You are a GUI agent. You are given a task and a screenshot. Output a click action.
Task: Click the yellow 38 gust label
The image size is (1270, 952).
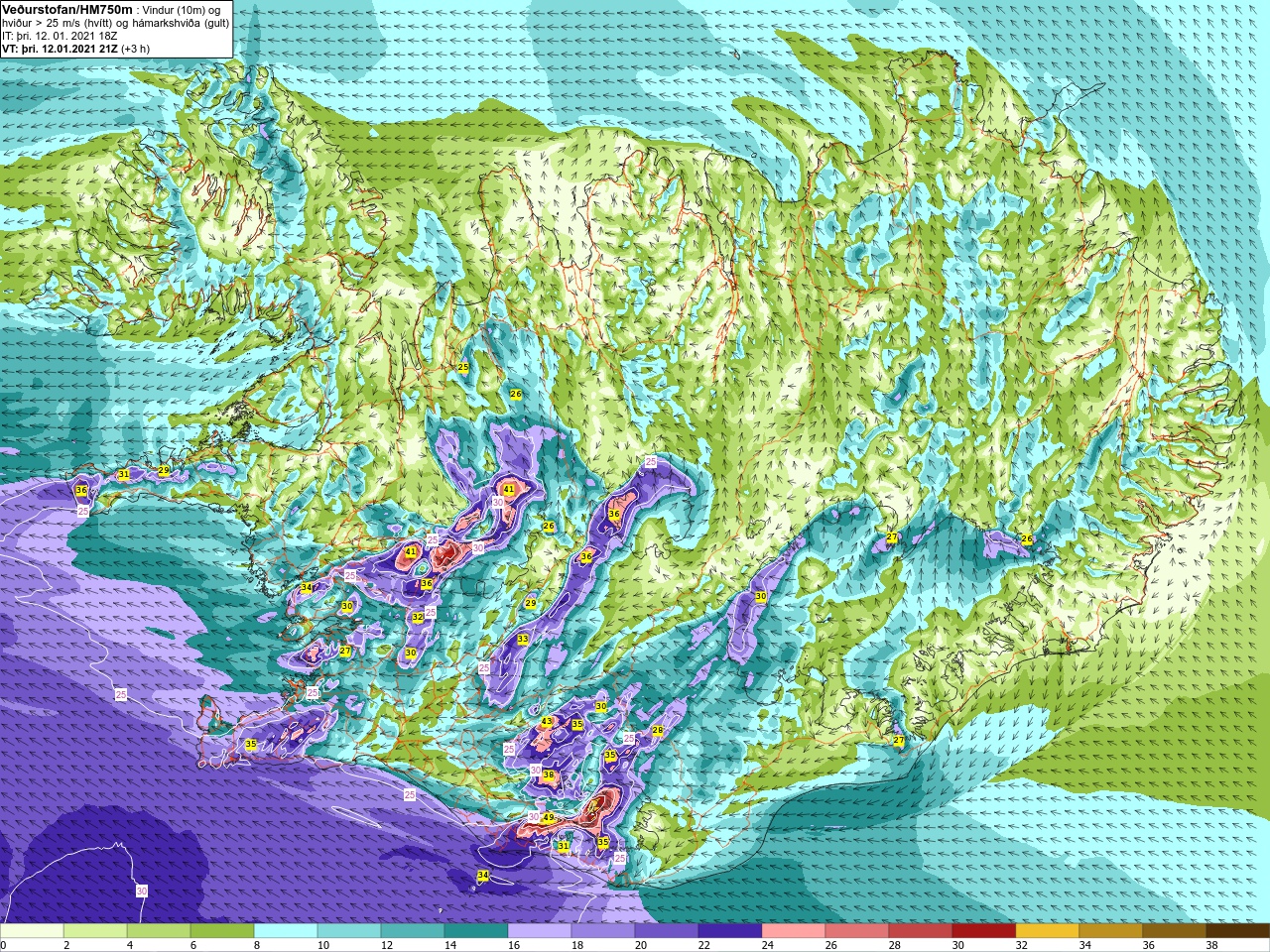tap(549, 775)
